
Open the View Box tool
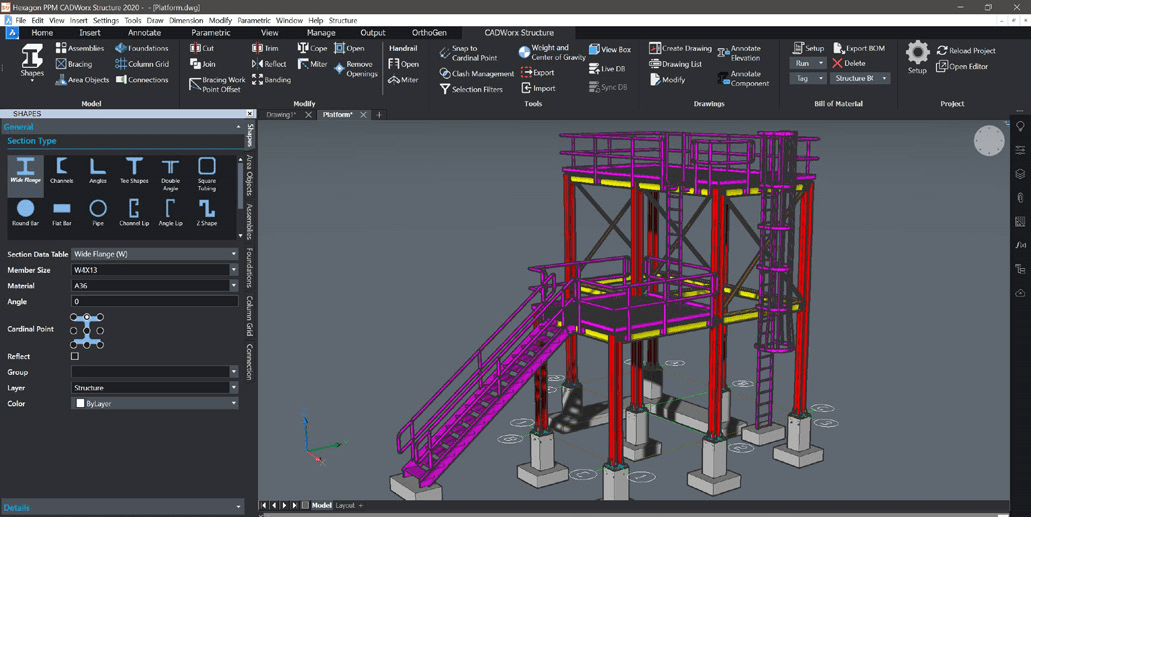click(610, 49)
